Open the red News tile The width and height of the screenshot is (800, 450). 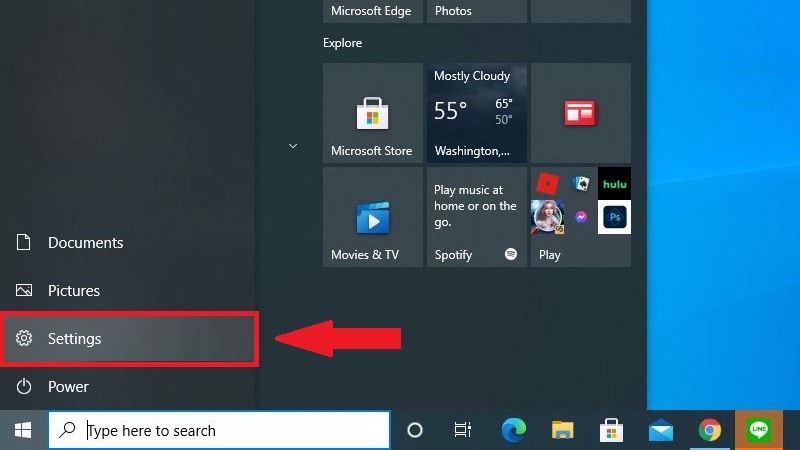[581, 113]
